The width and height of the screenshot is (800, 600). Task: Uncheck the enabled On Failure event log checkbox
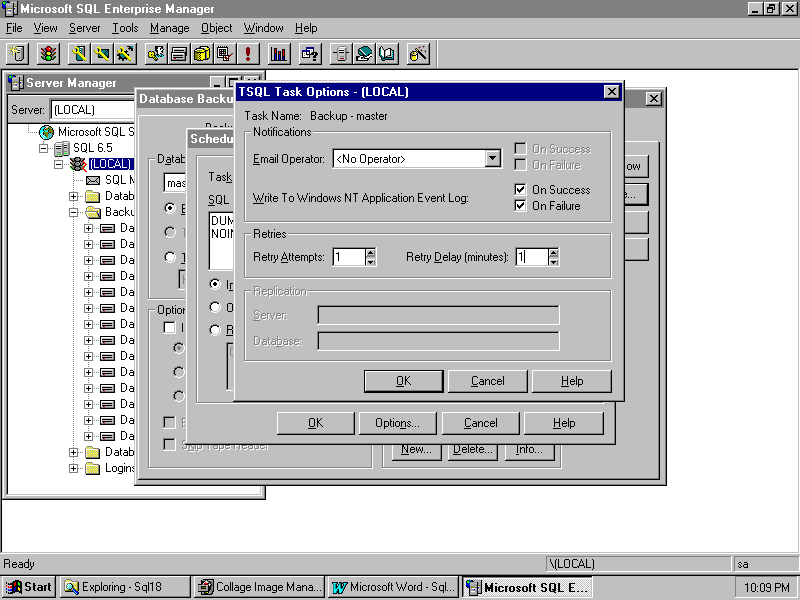pyautogui.click(x=520, y=206)
